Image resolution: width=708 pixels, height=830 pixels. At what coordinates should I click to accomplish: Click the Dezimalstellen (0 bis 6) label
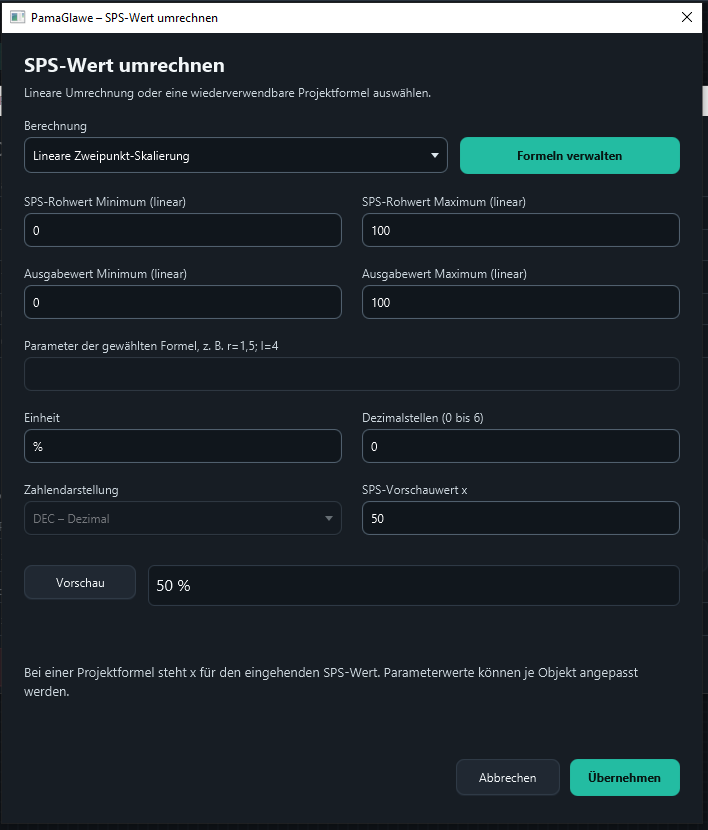click(x=423, y=418)
